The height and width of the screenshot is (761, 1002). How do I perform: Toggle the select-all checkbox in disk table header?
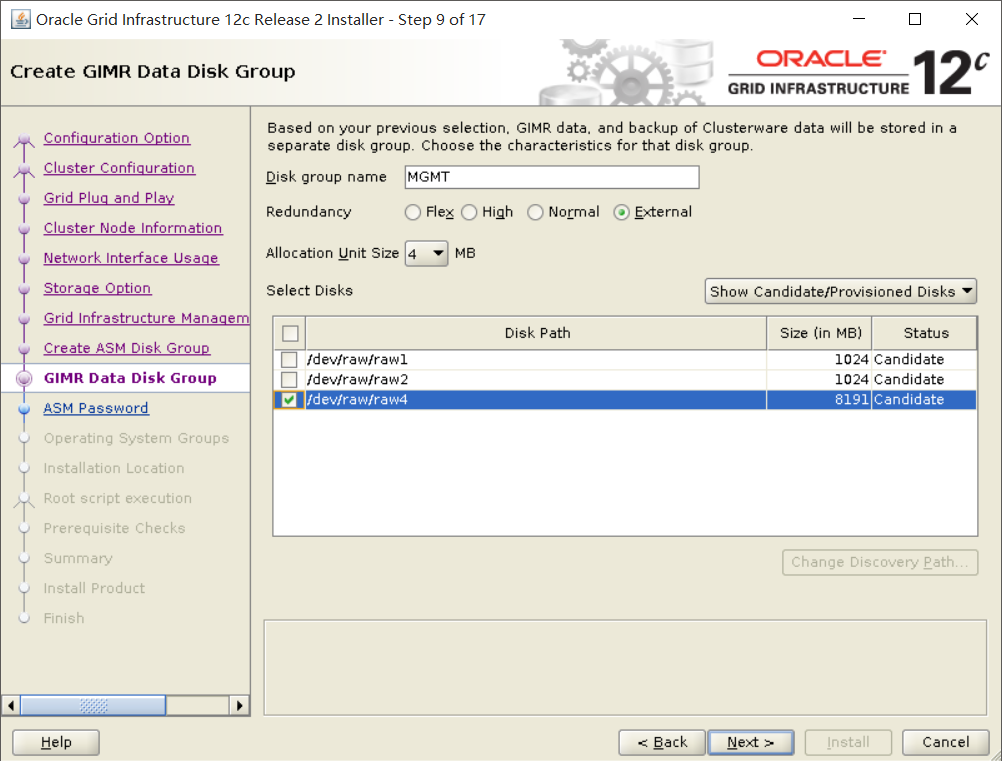[288, 332]
